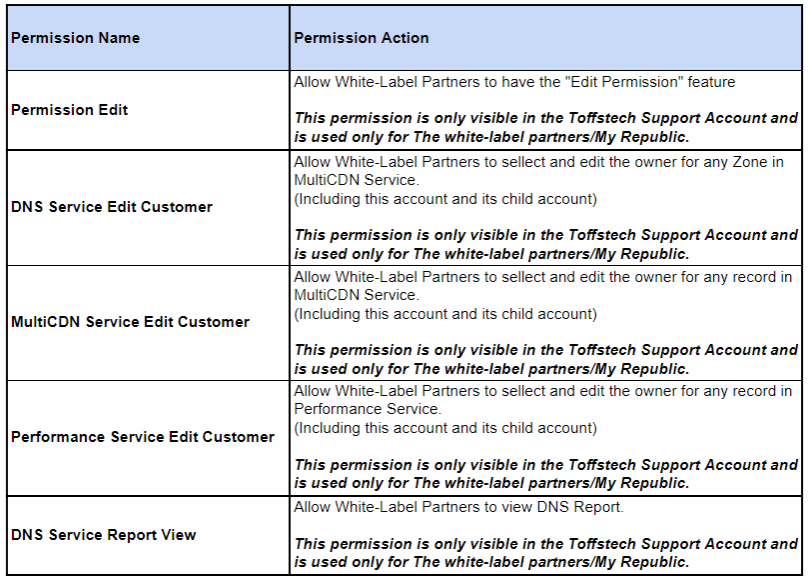The image size is (809, 581).
Task: Click the text about editing owner for any Zone
Action: click(x=539, y=171)
